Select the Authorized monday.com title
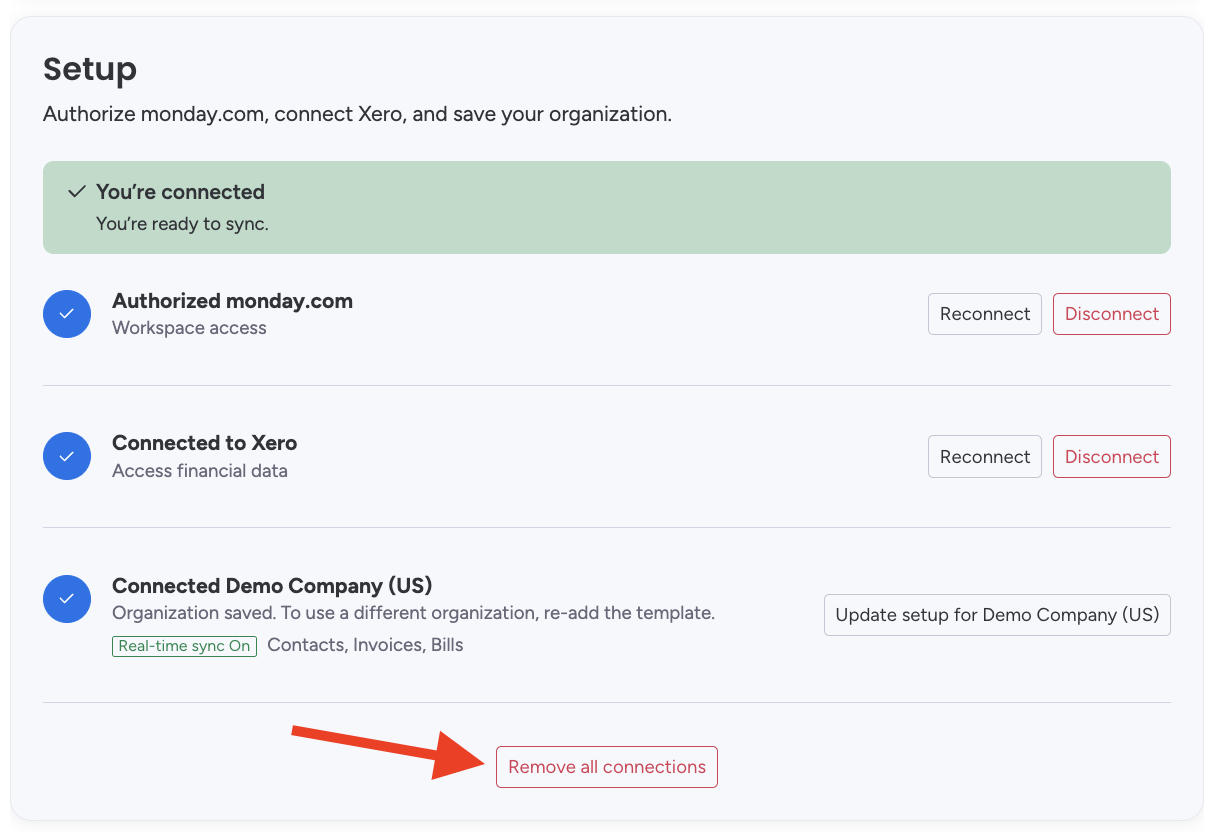Image resolution: width=1214 pixels, height=832 pixels. tap(232, 301)
